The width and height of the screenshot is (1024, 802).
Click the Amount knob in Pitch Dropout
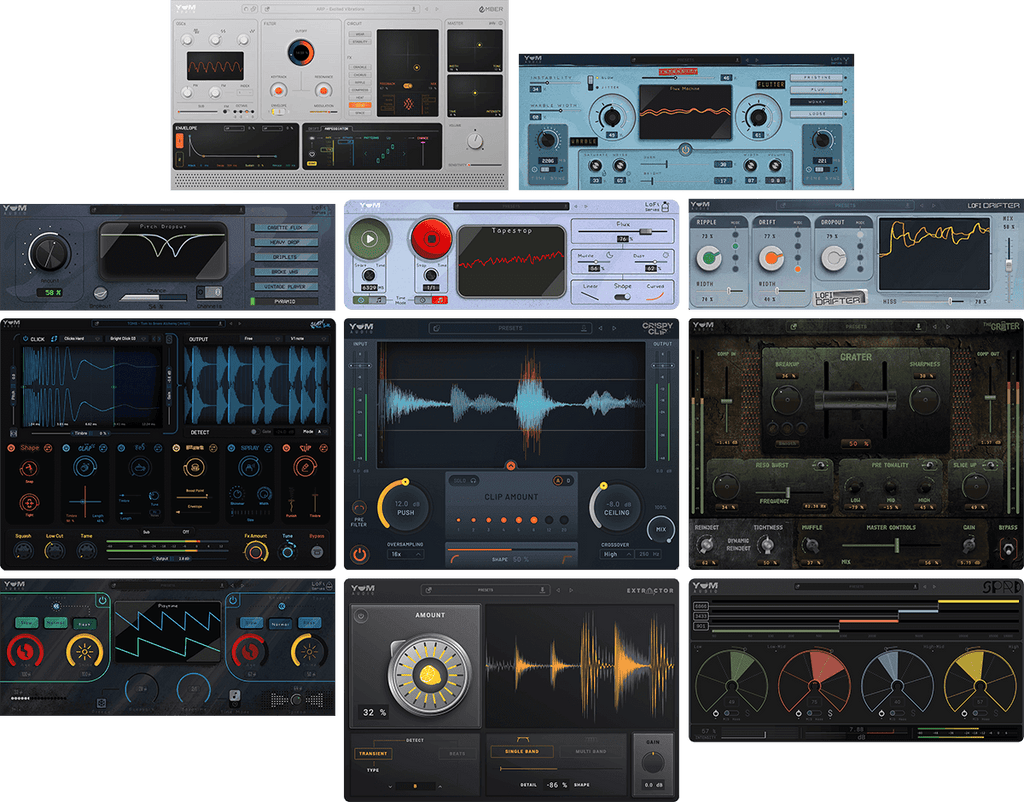click(x=50, y=252)
